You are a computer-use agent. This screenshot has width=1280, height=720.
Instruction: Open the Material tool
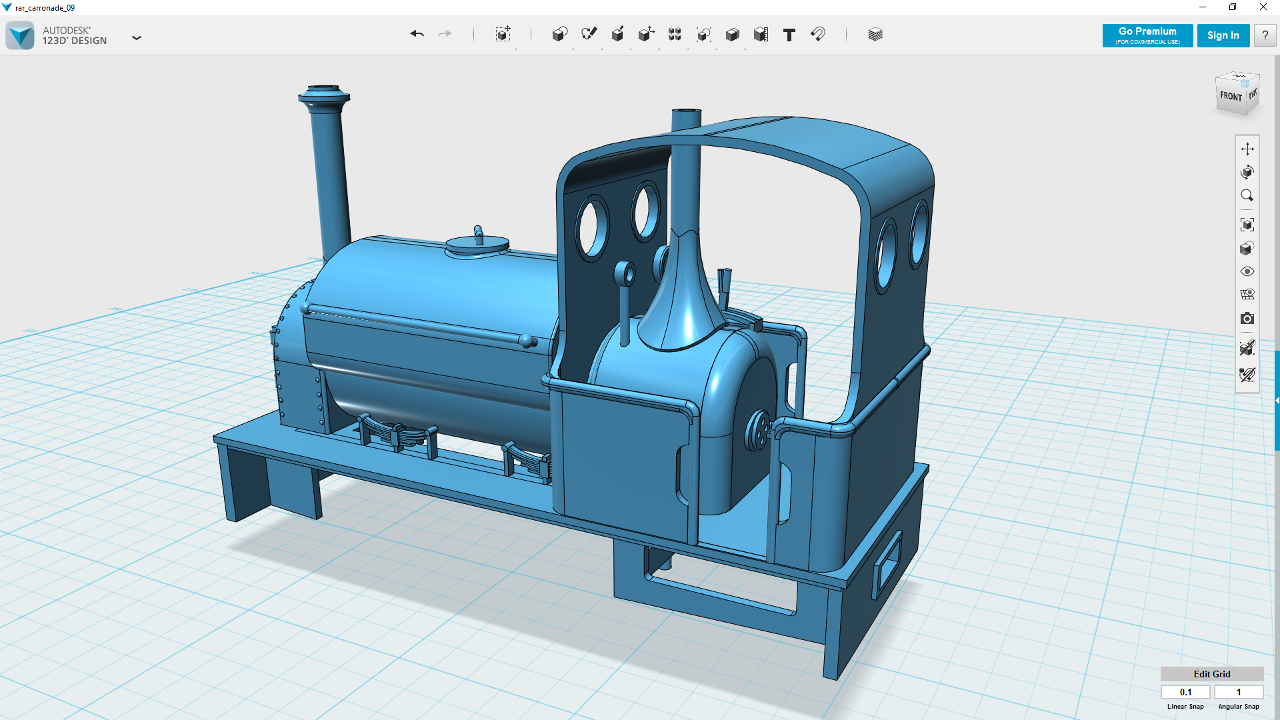tap(876, 34)
